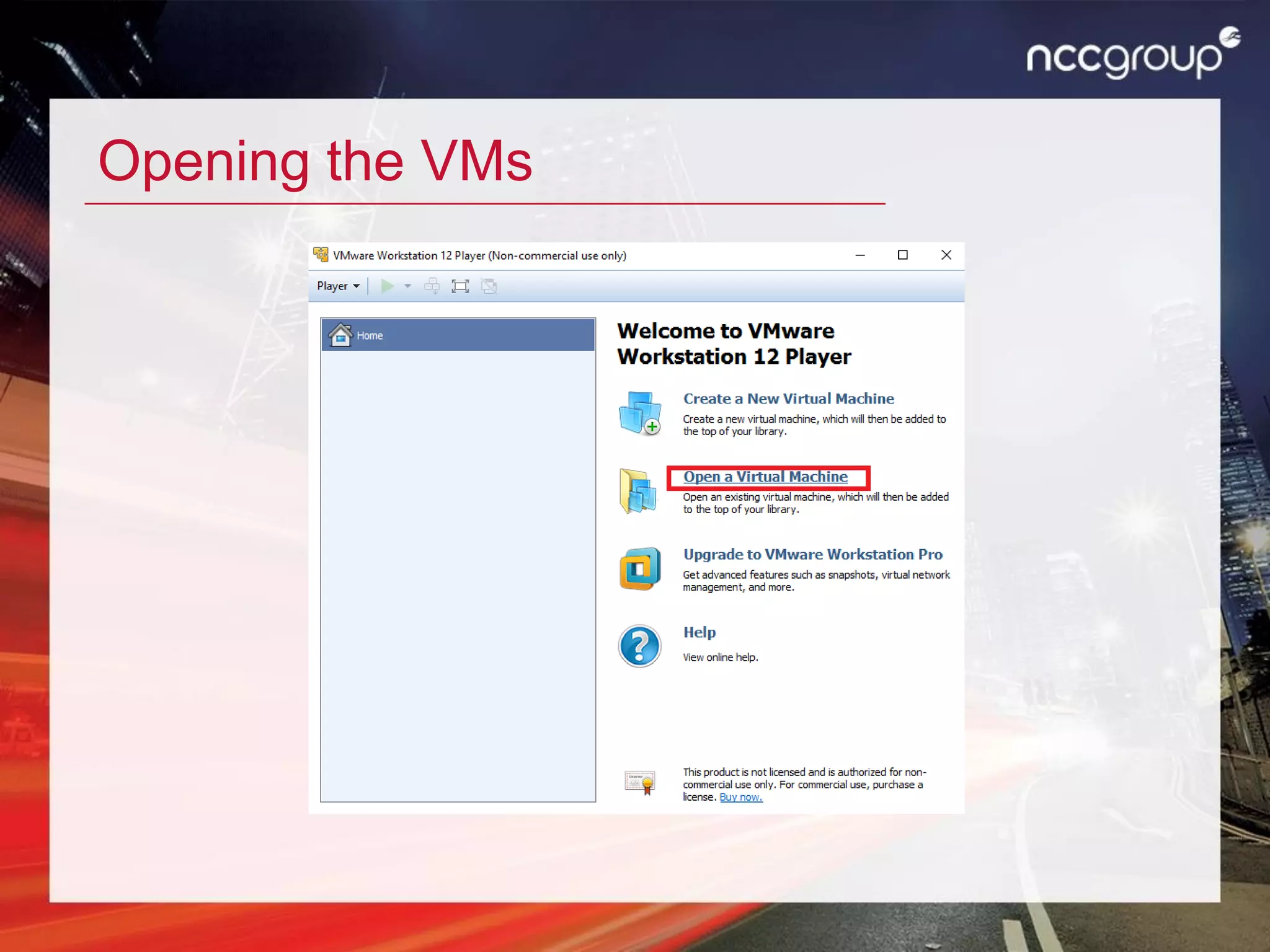
Task: Click the Send Ctrl+Alt+Del toolbar icon
Action: click(432, 286)
